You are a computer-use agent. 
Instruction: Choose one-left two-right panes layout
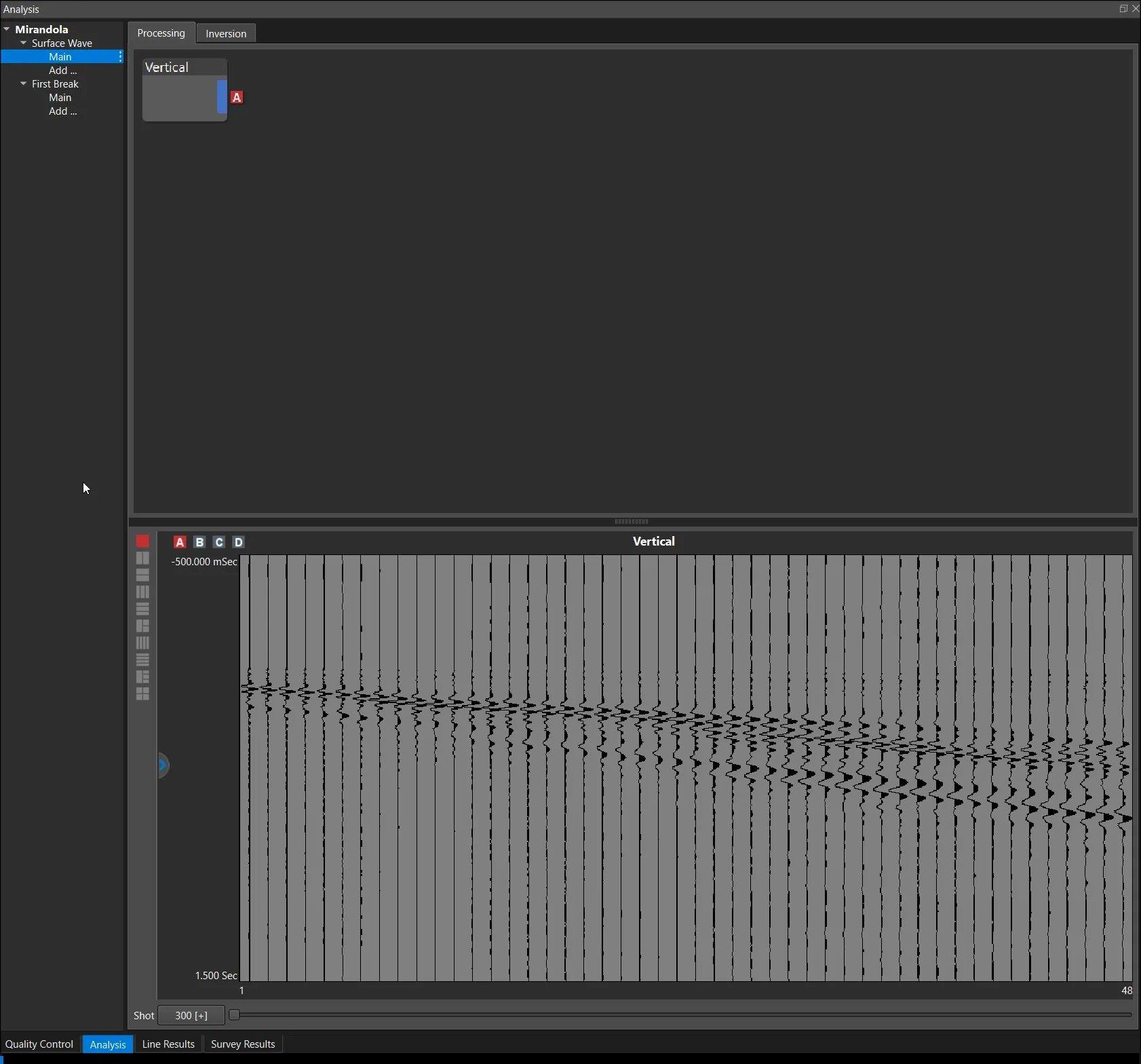pos(142,626)
